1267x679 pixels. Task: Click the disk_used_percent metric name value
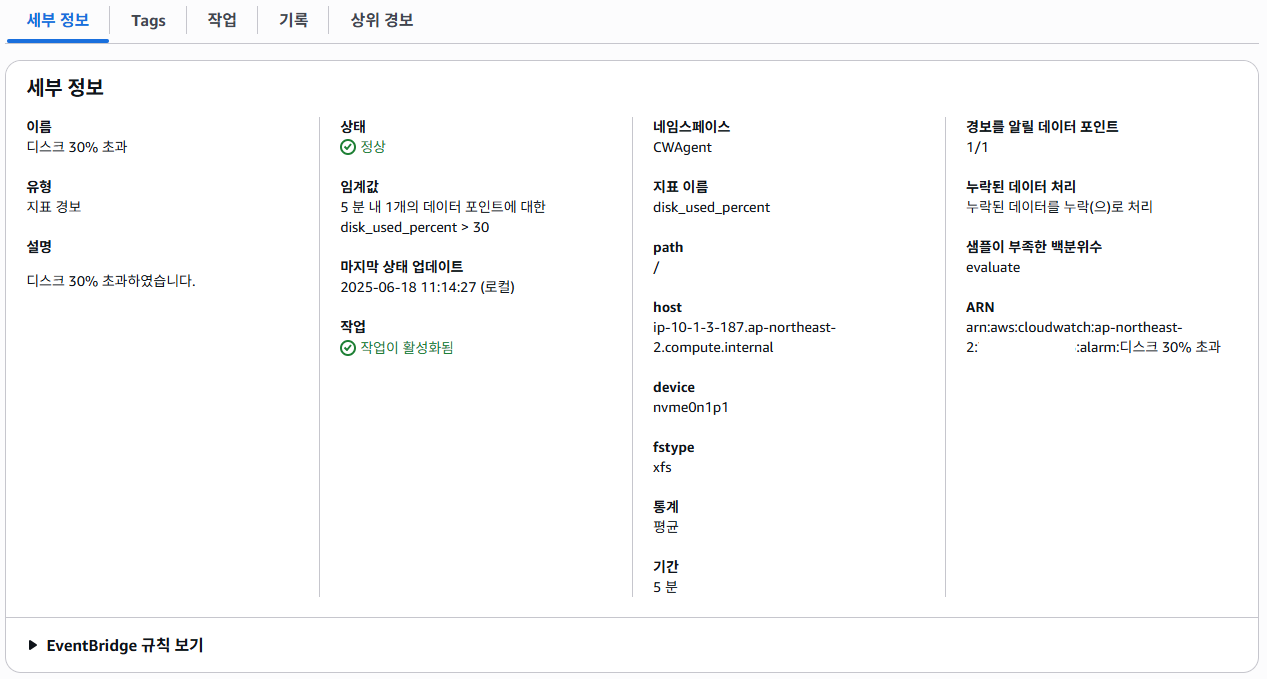(711, 207)
